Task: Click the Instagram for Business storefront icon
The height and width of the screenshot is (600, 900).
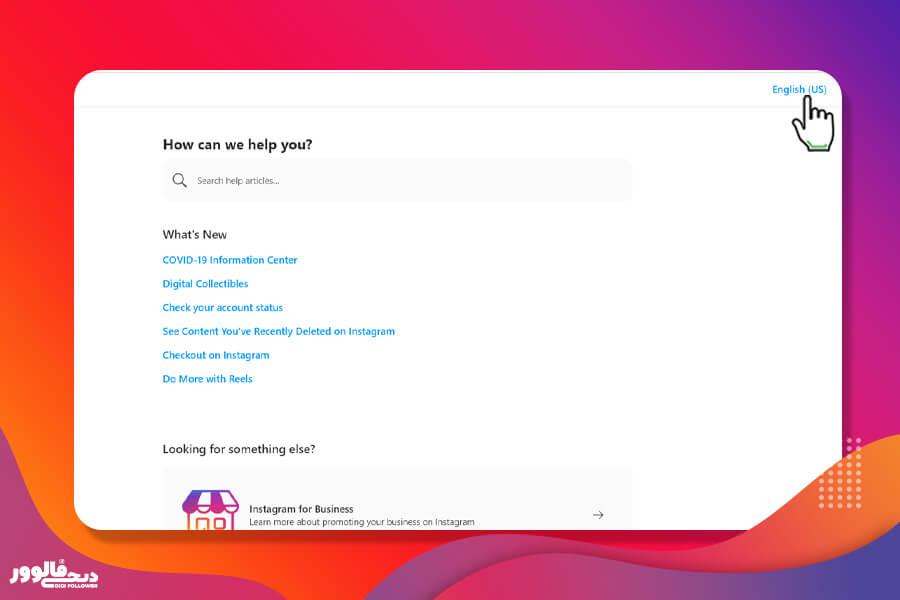Action: [210, 510]
